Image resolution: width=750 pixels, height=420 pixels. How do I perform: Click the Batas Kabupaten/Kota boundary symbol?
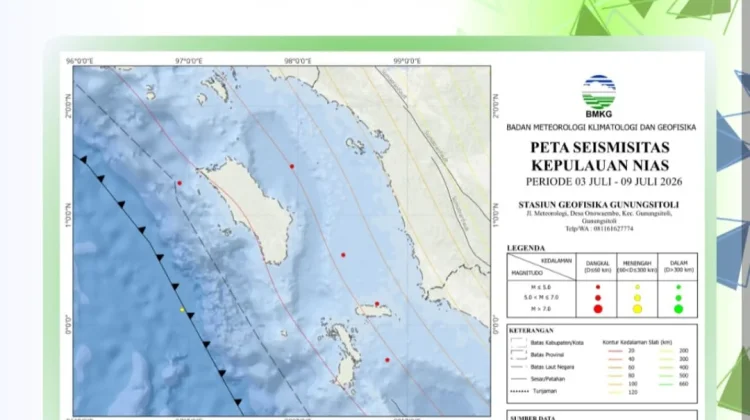pos(518,343)
